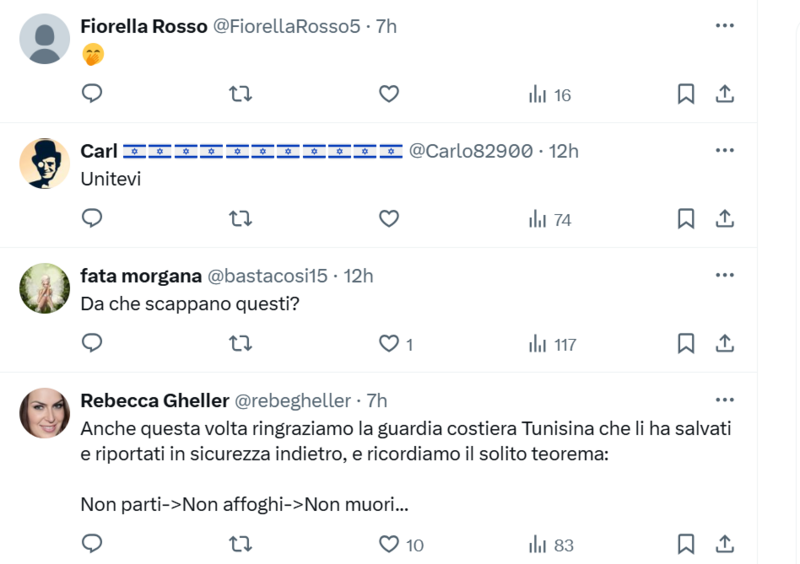View analytics for Rebecca Gheller's tweet
The width and height of the screenshot is (800, 564).
click(551, 544)
